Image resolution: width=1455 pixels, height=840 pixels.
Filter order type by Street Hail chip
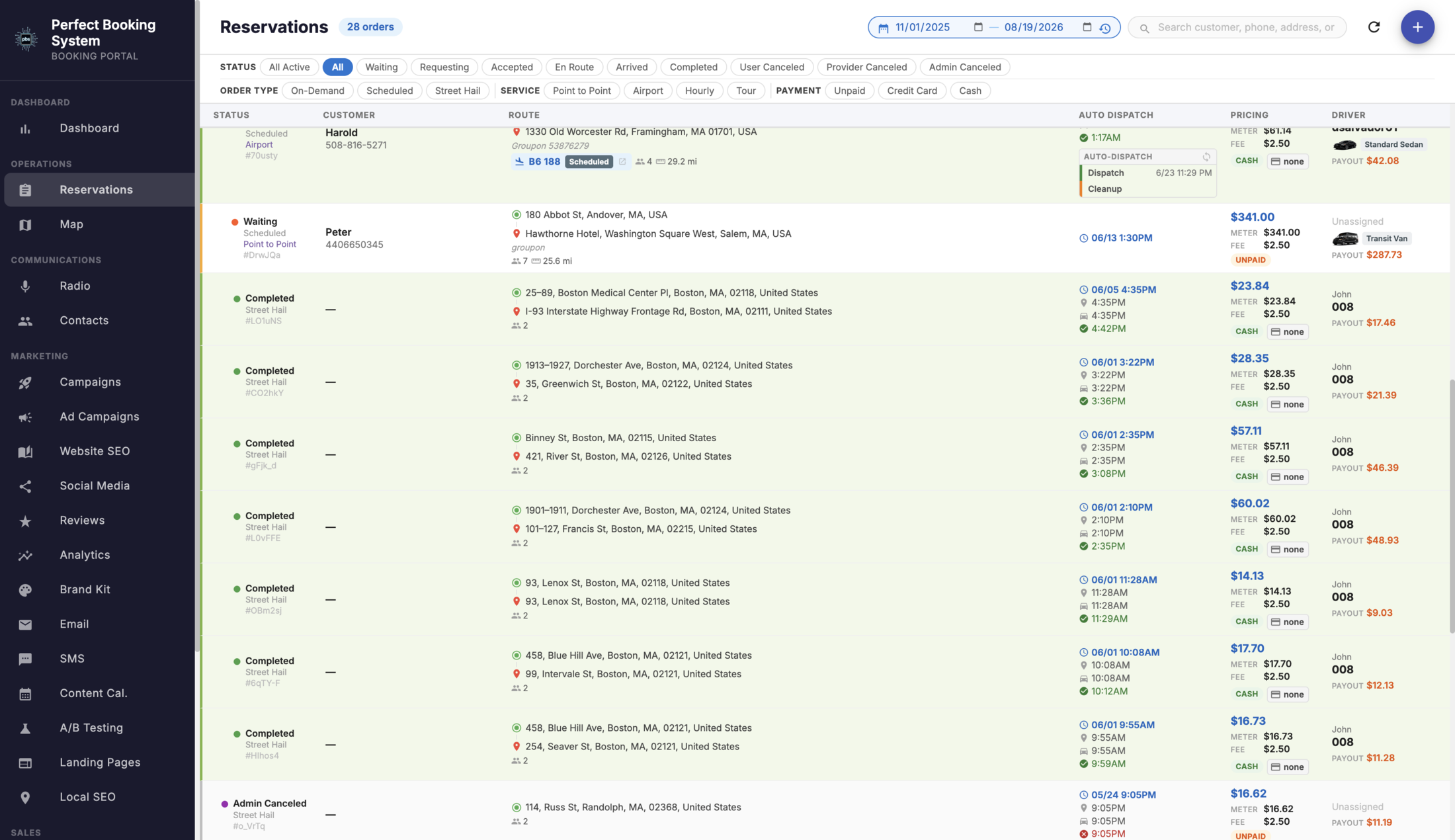point(458,91)
